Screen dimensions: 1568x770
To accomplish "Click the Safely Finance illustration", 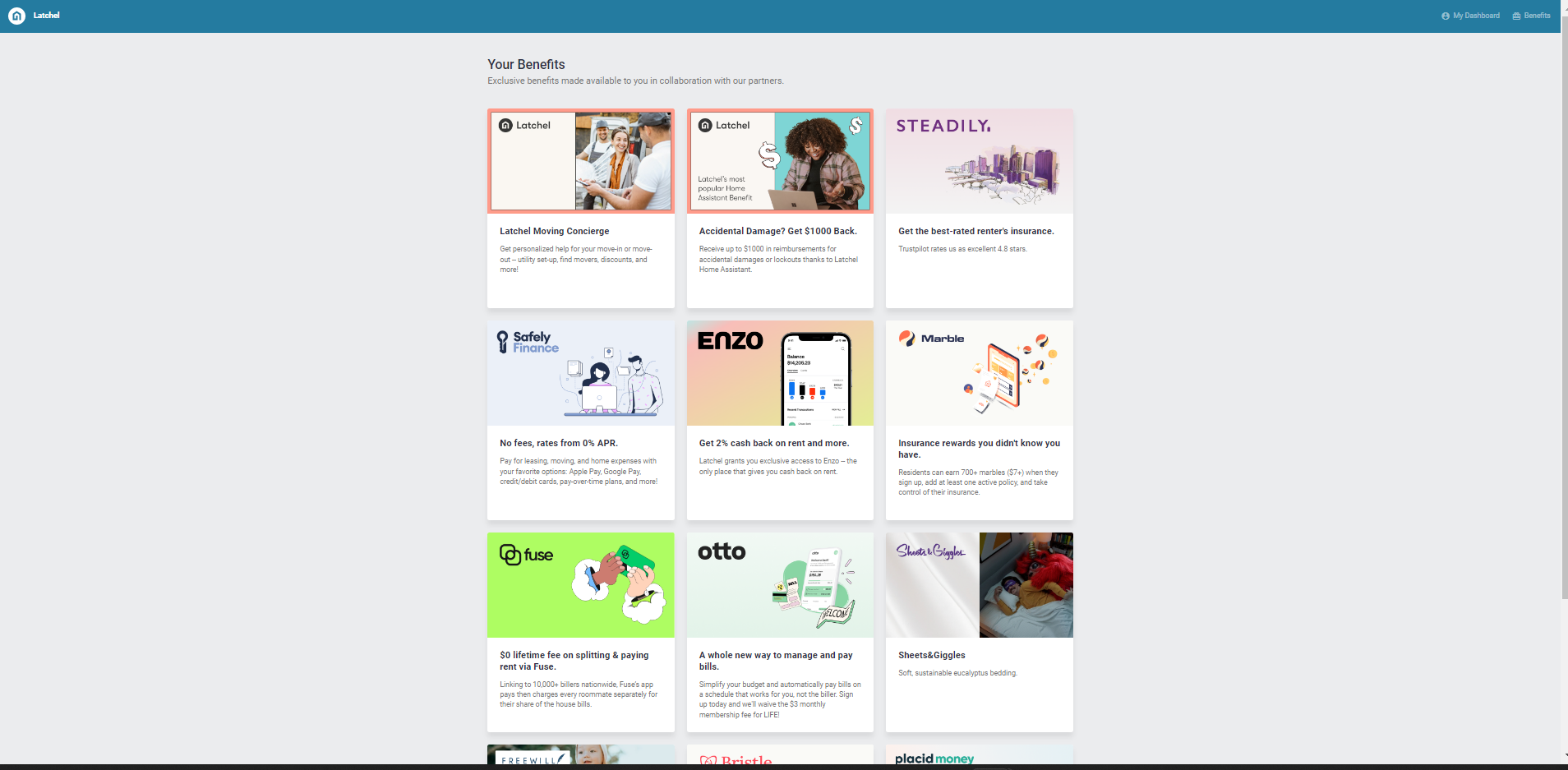I will 612,382.
